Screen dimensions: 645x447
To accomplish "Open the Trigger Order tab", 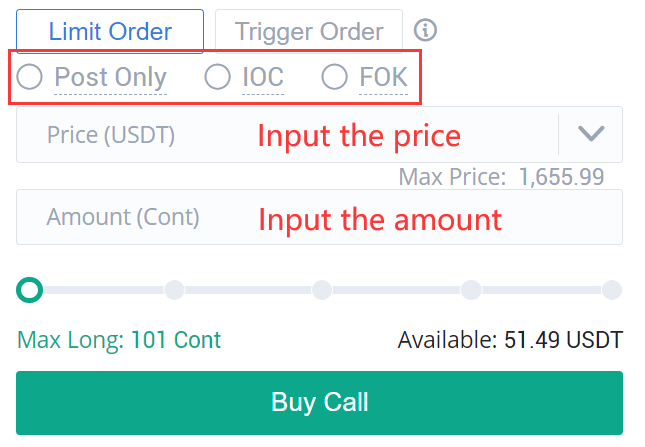I will pos(309,32).
